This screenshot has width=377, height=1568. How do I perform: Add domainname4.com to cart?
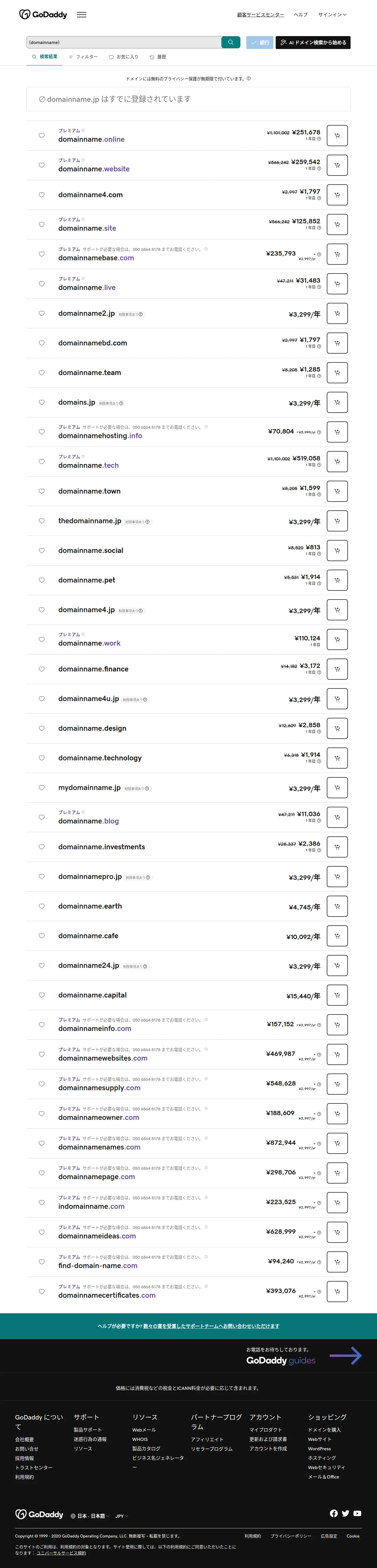coord(337,195)
